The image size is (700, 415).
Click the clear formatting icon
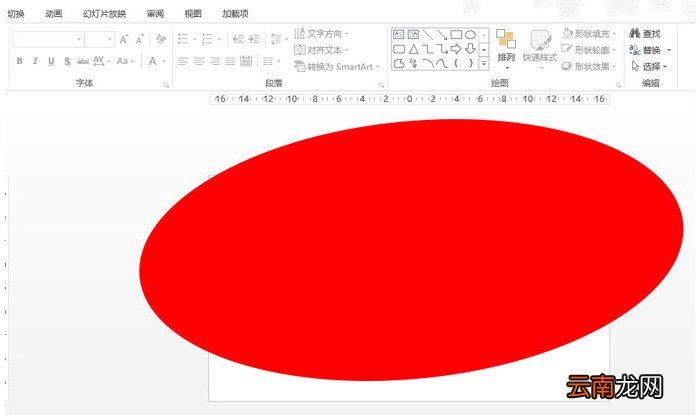click(161, 39)
